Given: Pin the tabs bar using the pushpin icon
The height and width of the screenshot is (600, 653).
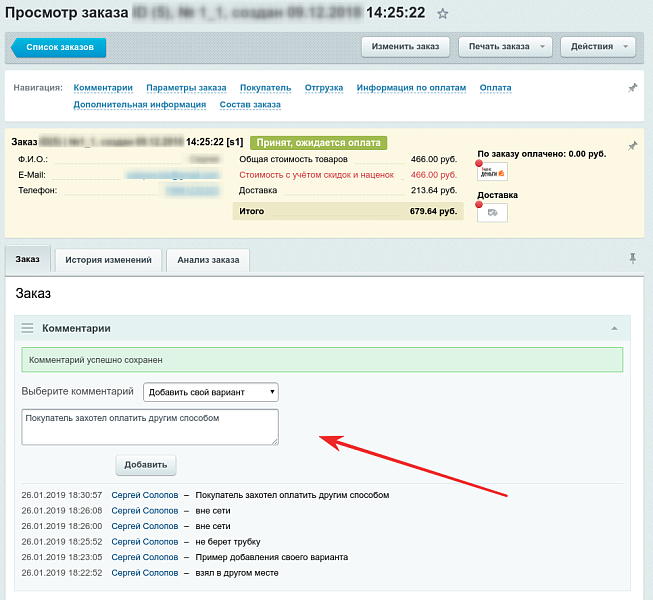Looking at the screenshot, I should point(632,258).
